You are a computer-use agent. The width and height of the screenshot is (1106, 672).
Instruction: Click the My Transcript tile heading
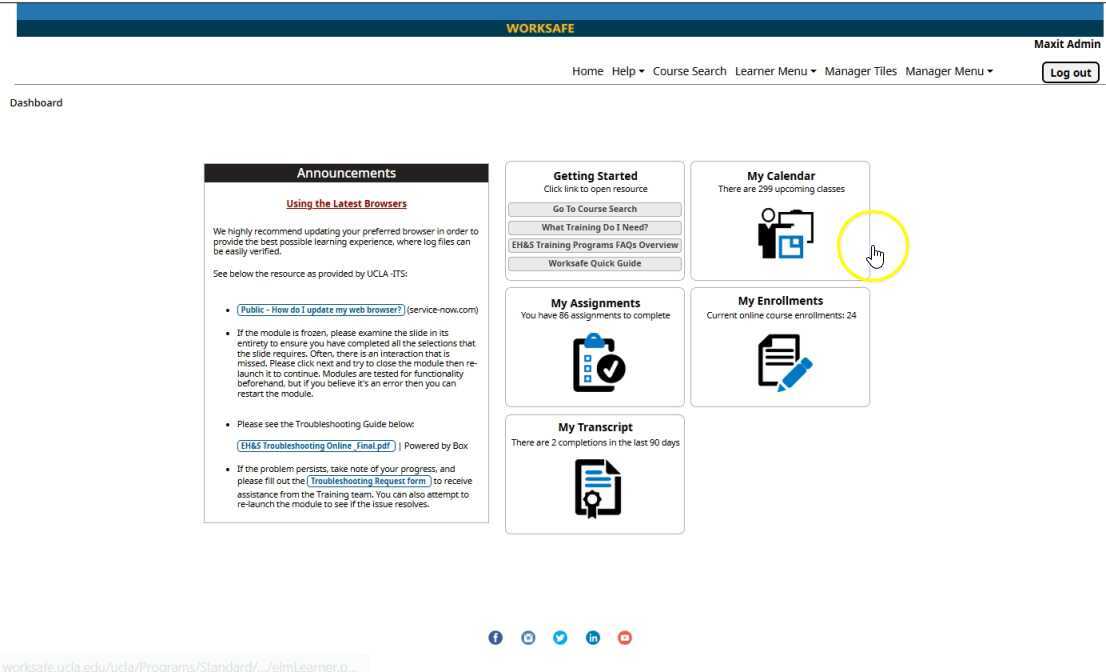pyautogui.click(x=595, y=427)
